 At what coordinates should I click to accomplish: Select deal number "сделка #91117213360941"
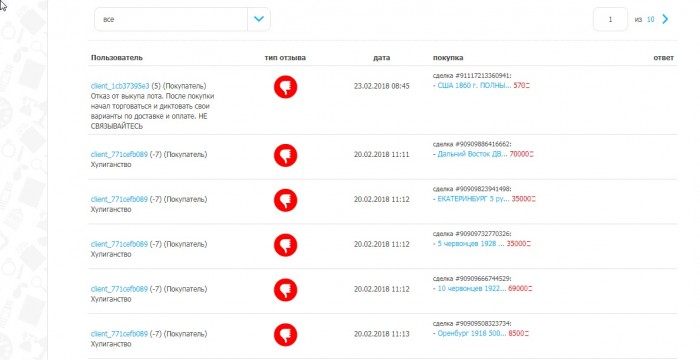pos(472,75)
